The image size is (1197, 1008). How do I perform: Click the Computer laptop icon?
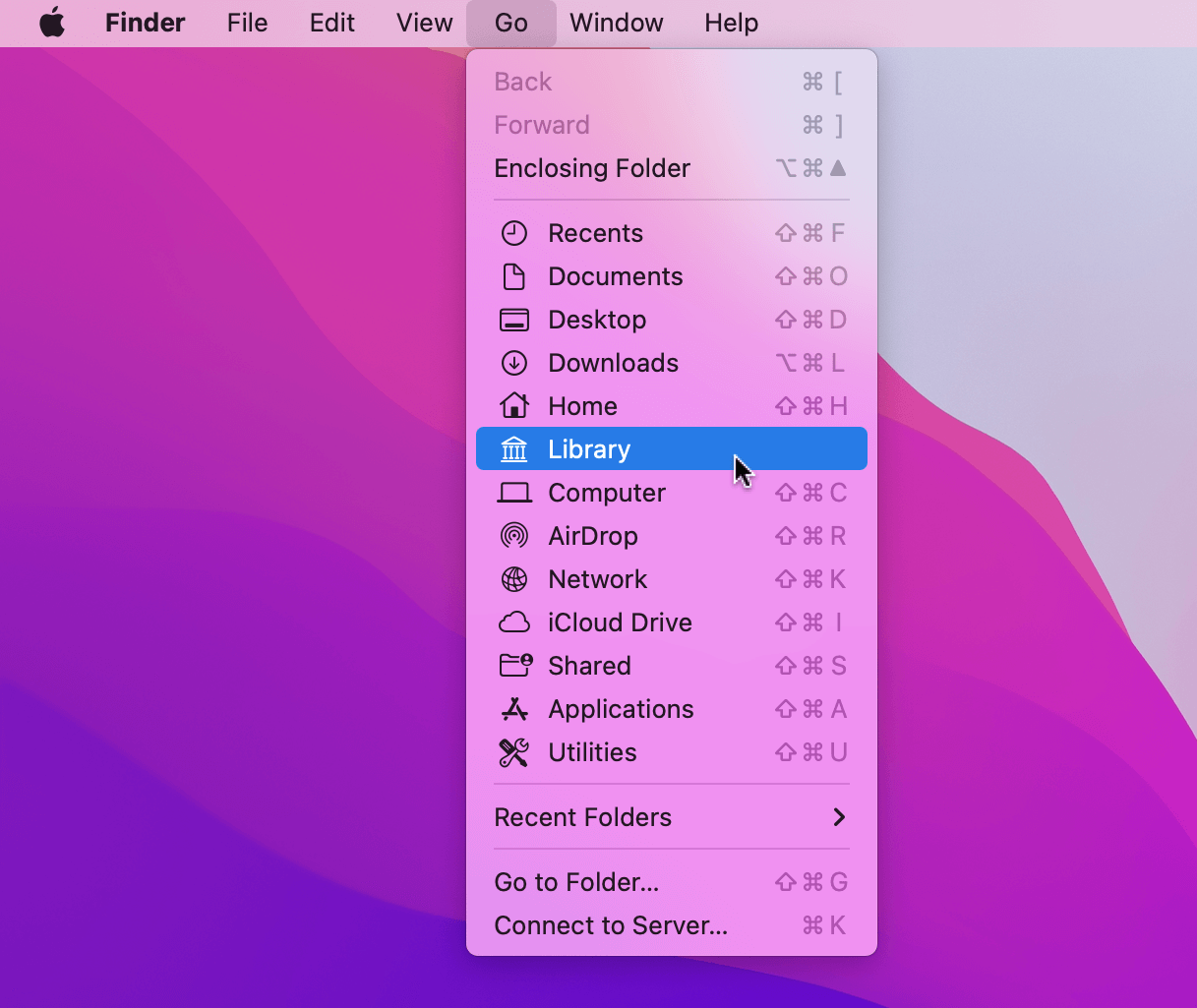514,493
